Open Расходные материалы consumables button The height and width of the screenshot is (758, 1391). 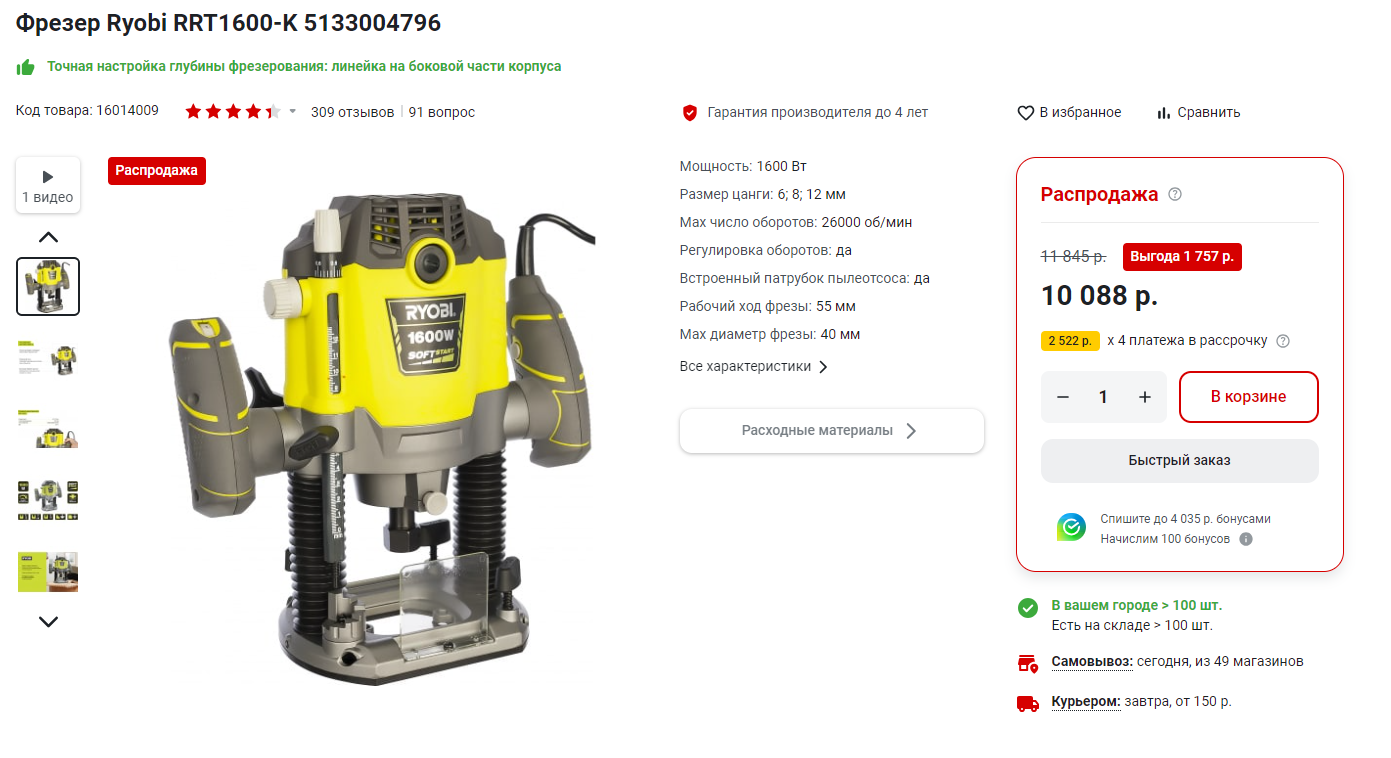click(832, 431)
